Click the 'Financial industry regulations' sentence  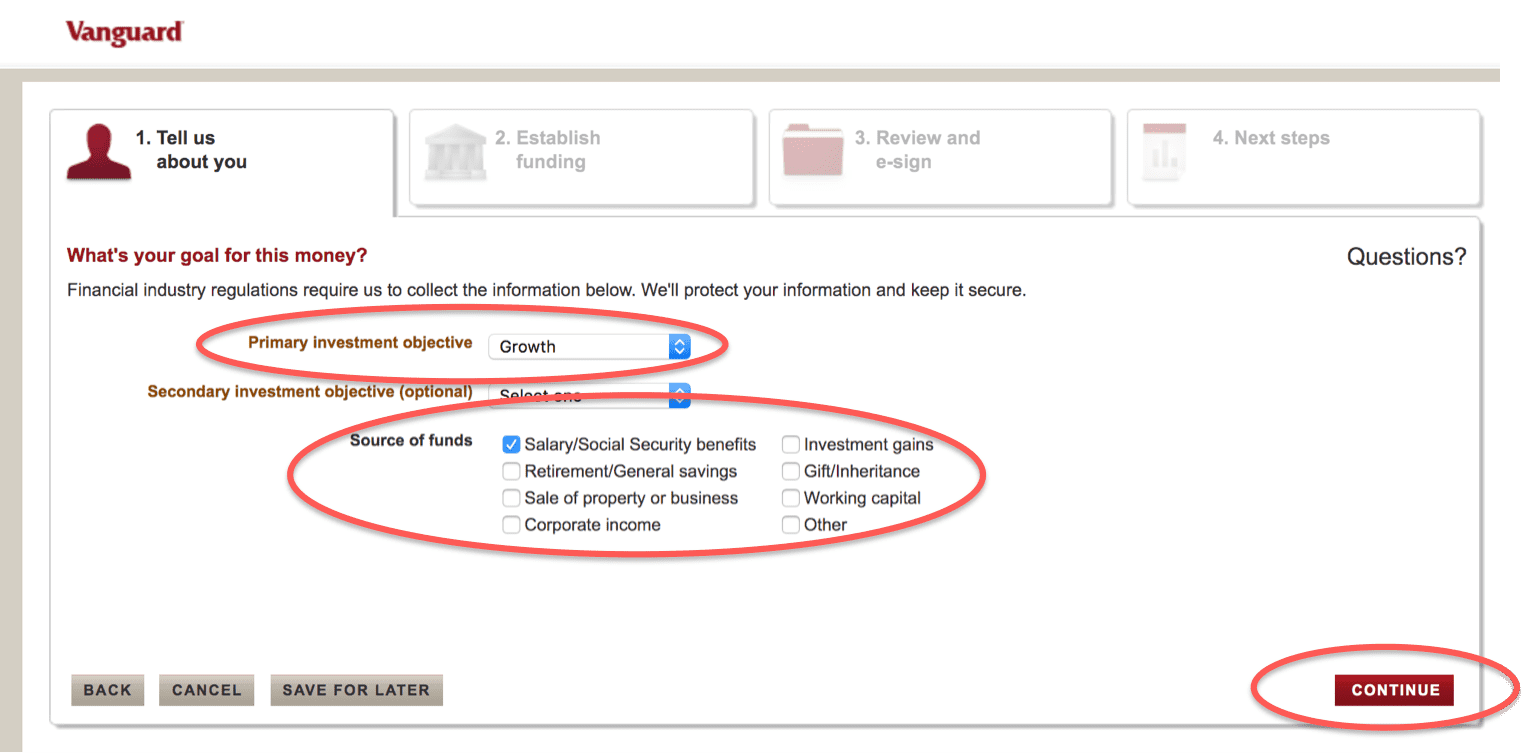click(546, 291)
